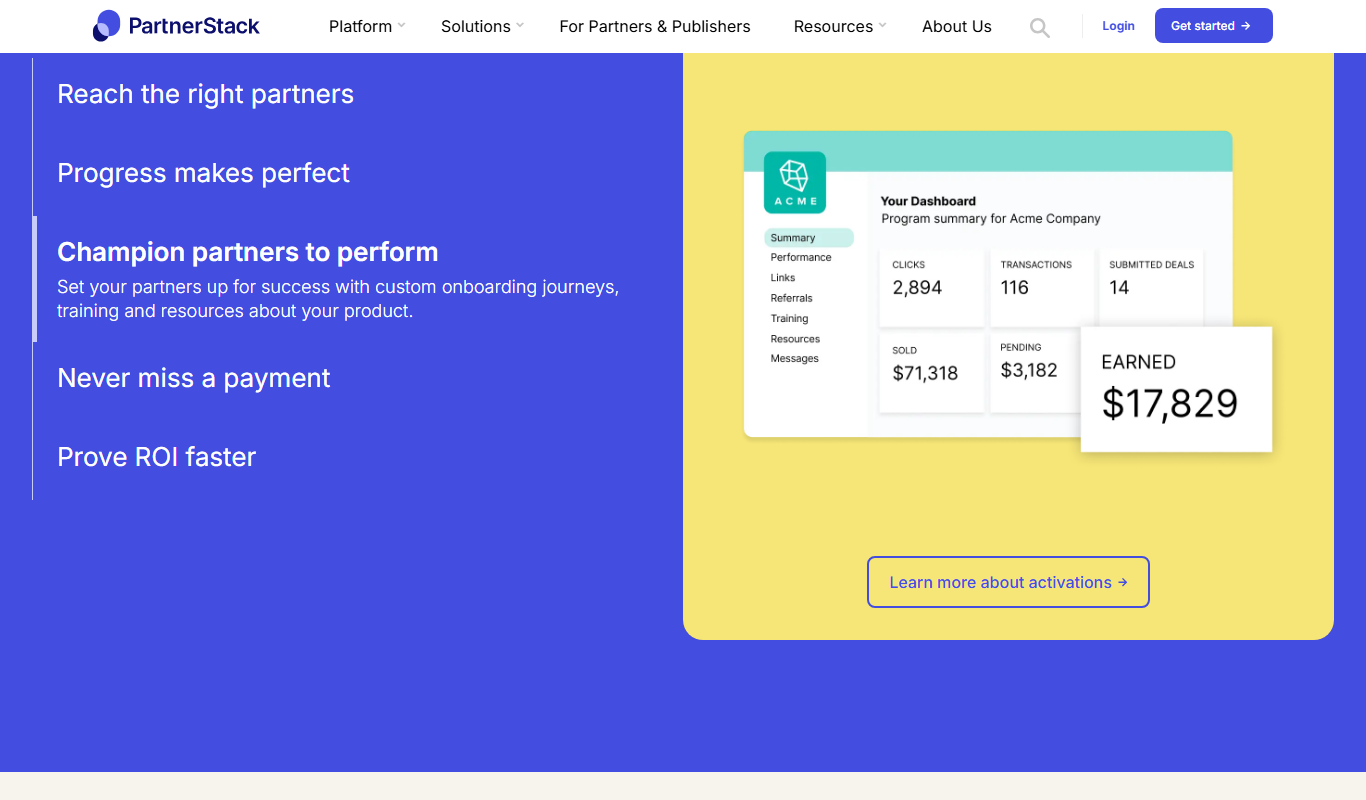Viewport: 1366px width, 800px height.
Task: Open the Platform dropdown menu
Action: [x=367, y=26]
